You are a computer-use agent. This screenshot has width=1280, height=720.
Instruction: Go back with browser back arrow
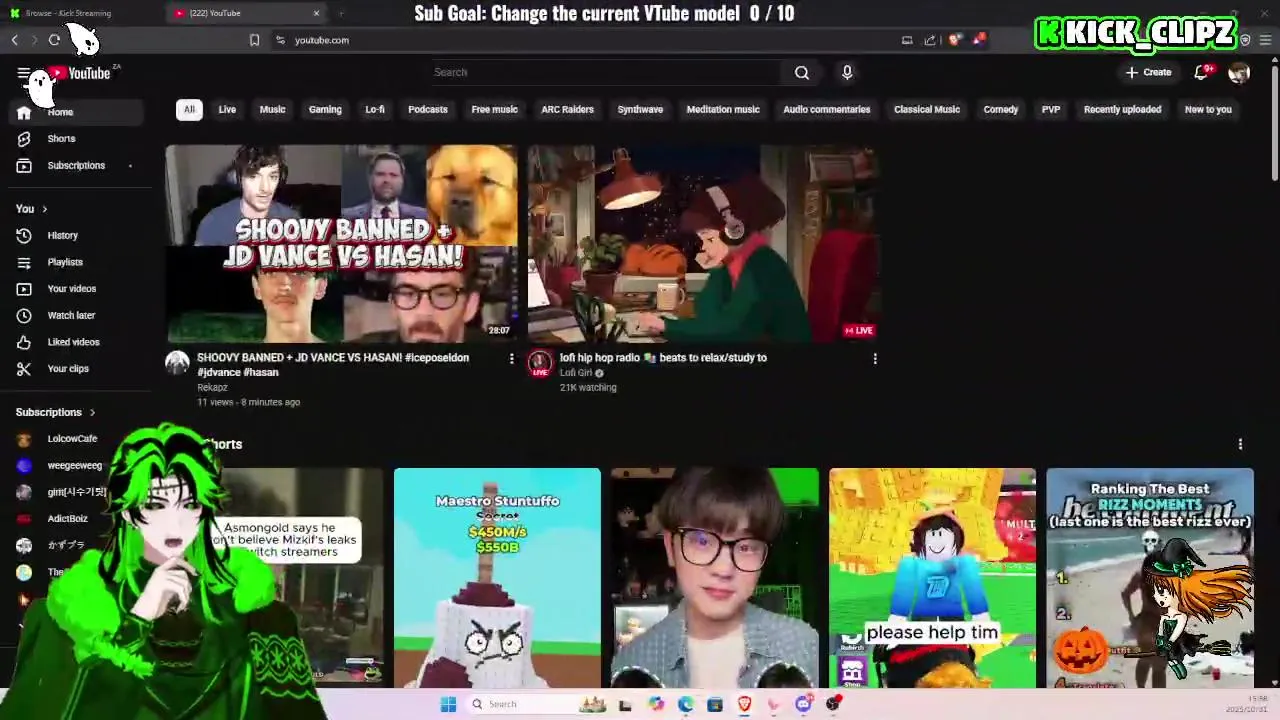(15, 40)
